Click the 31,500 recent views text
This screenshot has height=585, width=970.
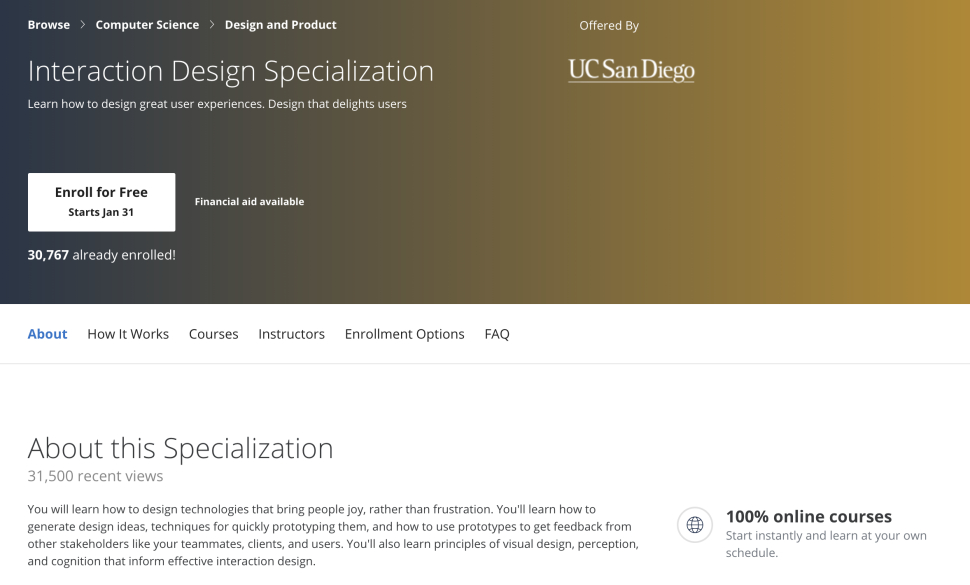coord(95,476)
